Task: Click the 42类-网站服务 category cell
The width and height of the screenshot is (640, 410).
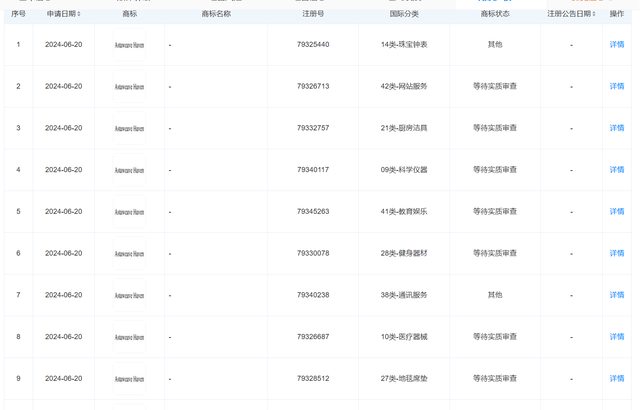Action: tap(406, 87)
